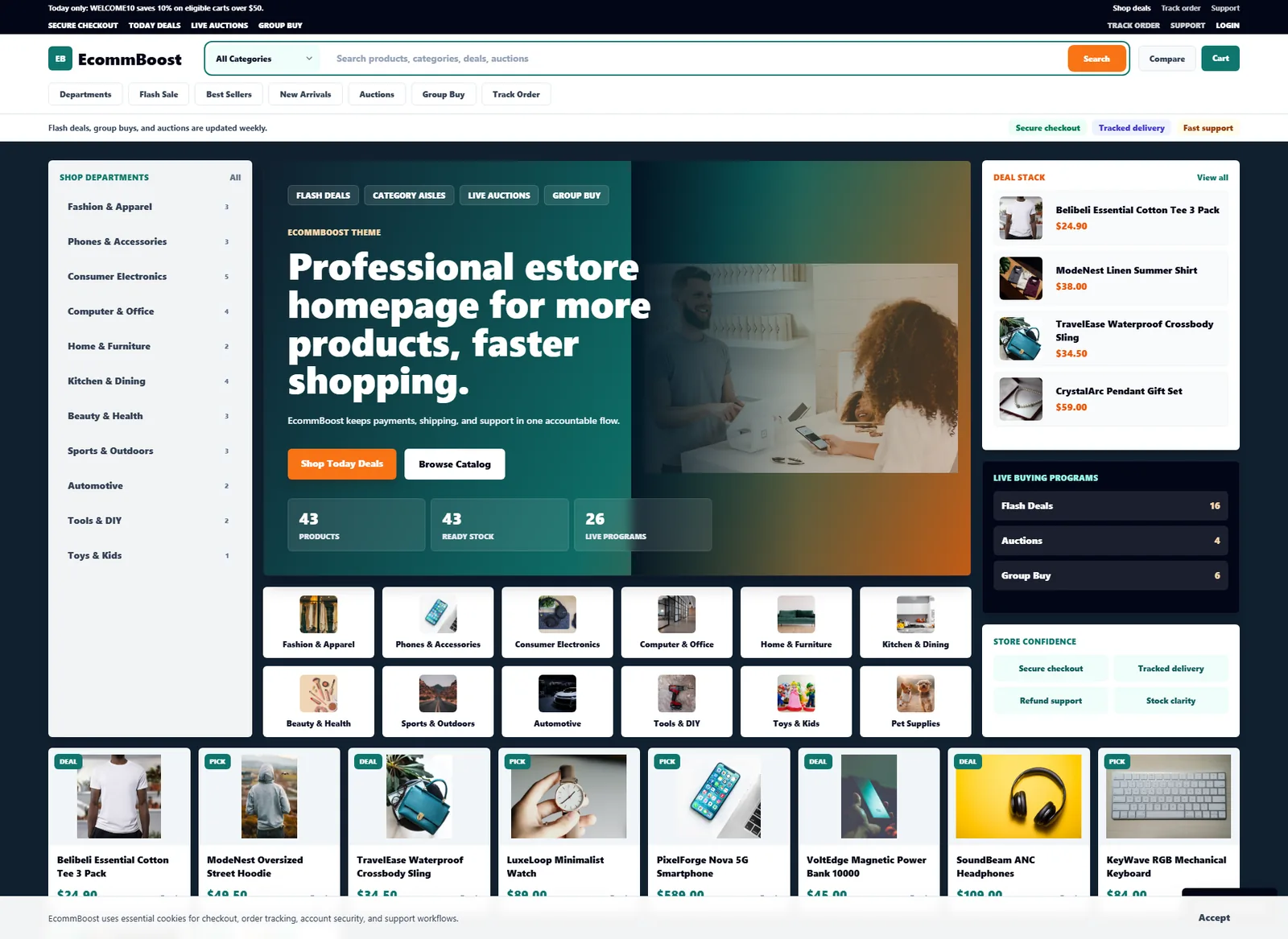Open Tools & DIY category tile image

coord(676,694)
